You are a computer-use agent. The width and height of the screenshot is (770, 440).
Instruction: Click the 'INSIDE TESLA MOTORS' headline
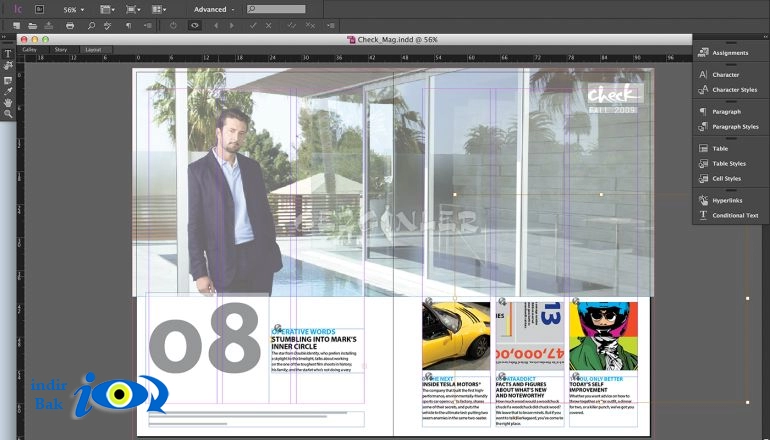(x=452, y=385)
